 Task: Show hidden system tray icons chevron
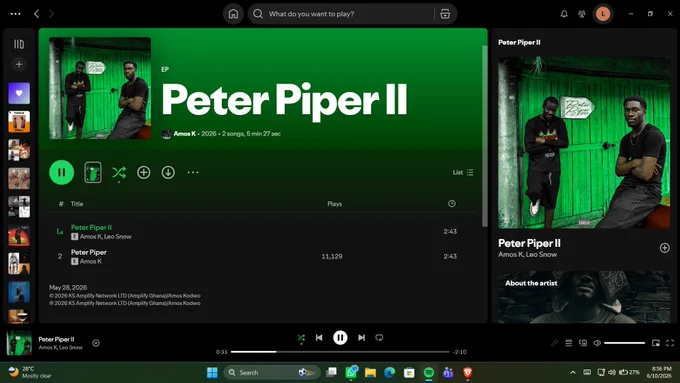coord(573,372)
